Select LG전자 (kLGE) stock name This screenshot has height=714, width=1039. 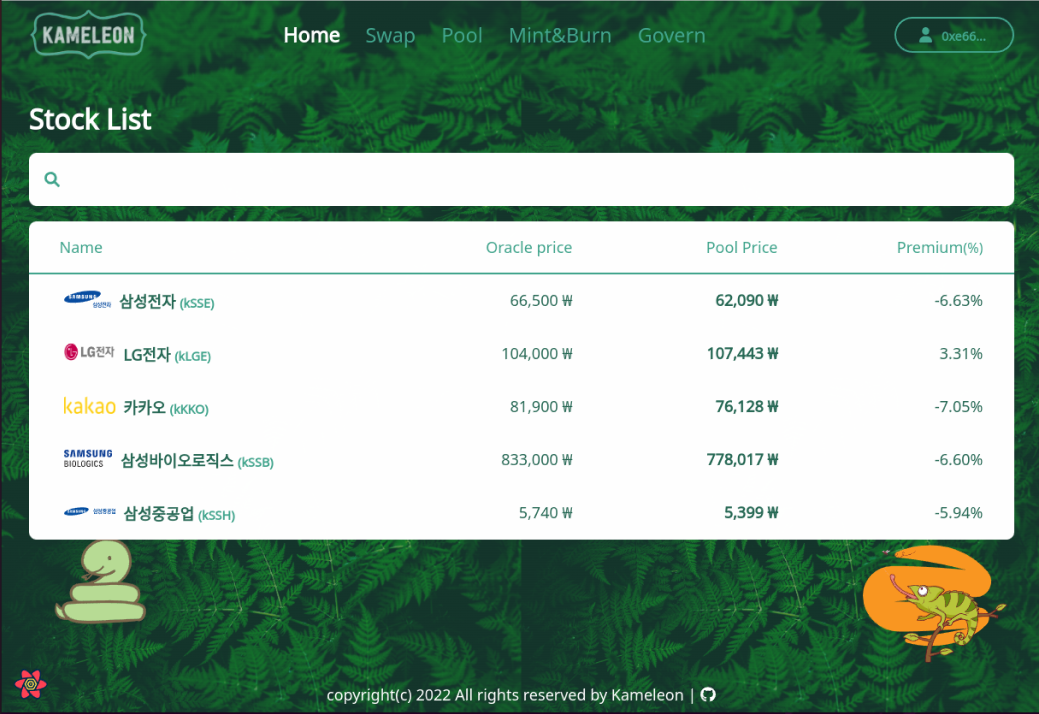coord(167,355)
